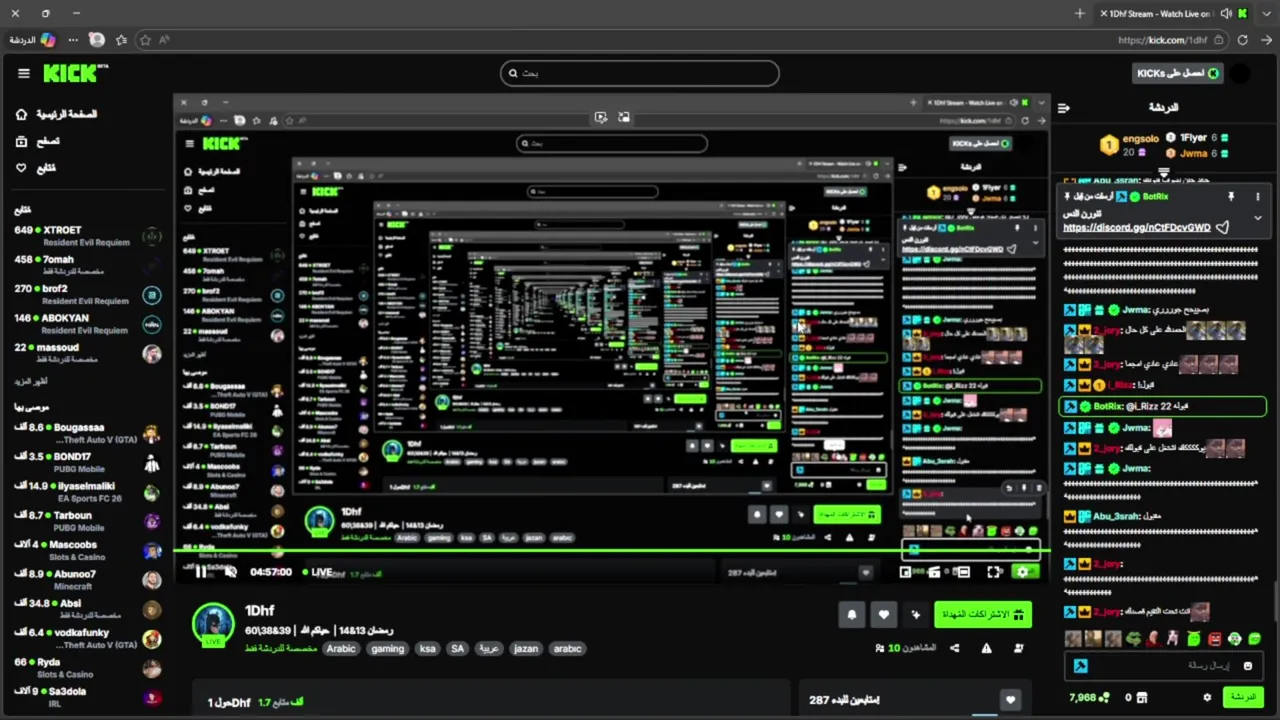Select the Arabic tag
This screenshot has height=720, width=1280.
click(x=341, y=648)
